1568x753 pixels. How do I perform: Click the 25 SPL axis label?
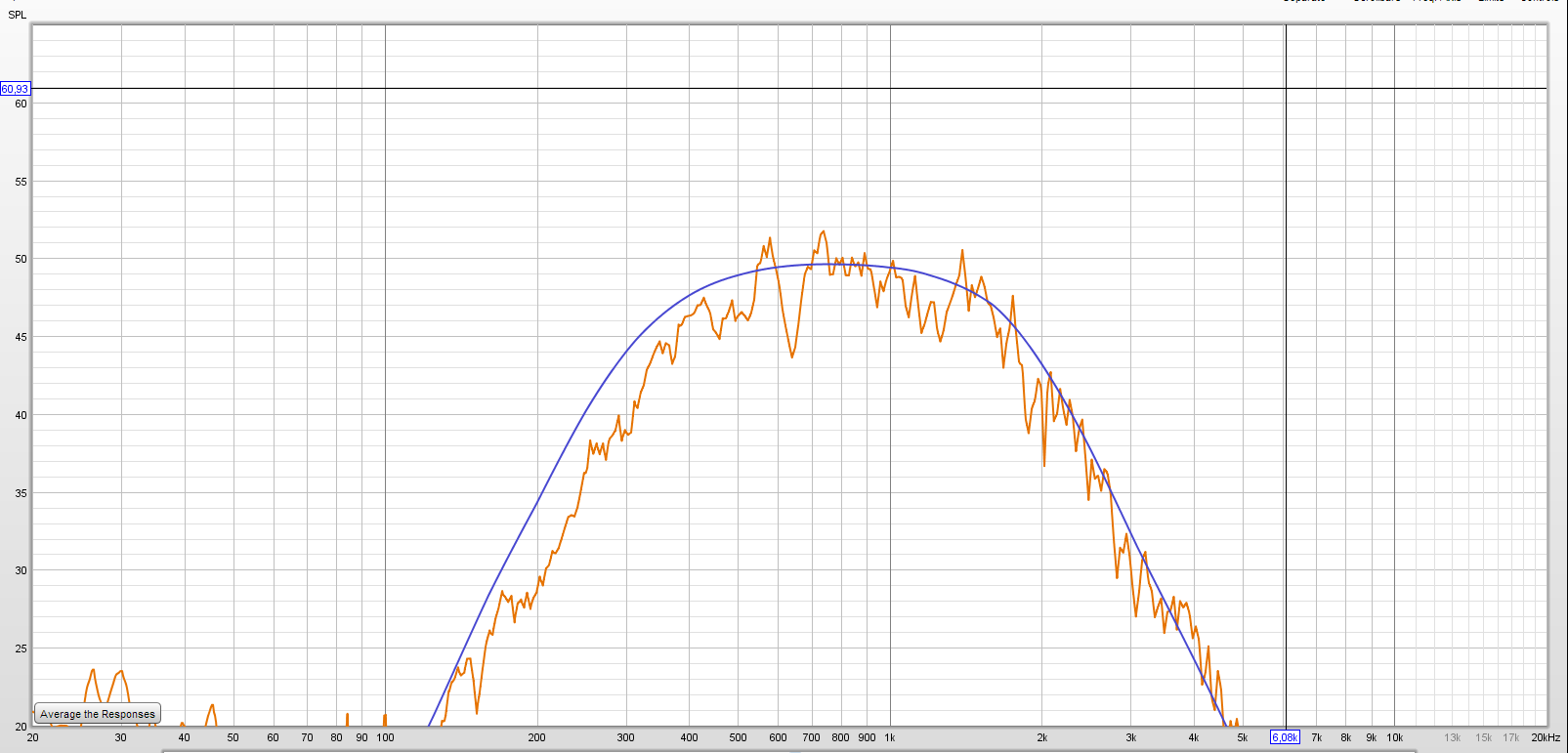[x=21, y=648]
